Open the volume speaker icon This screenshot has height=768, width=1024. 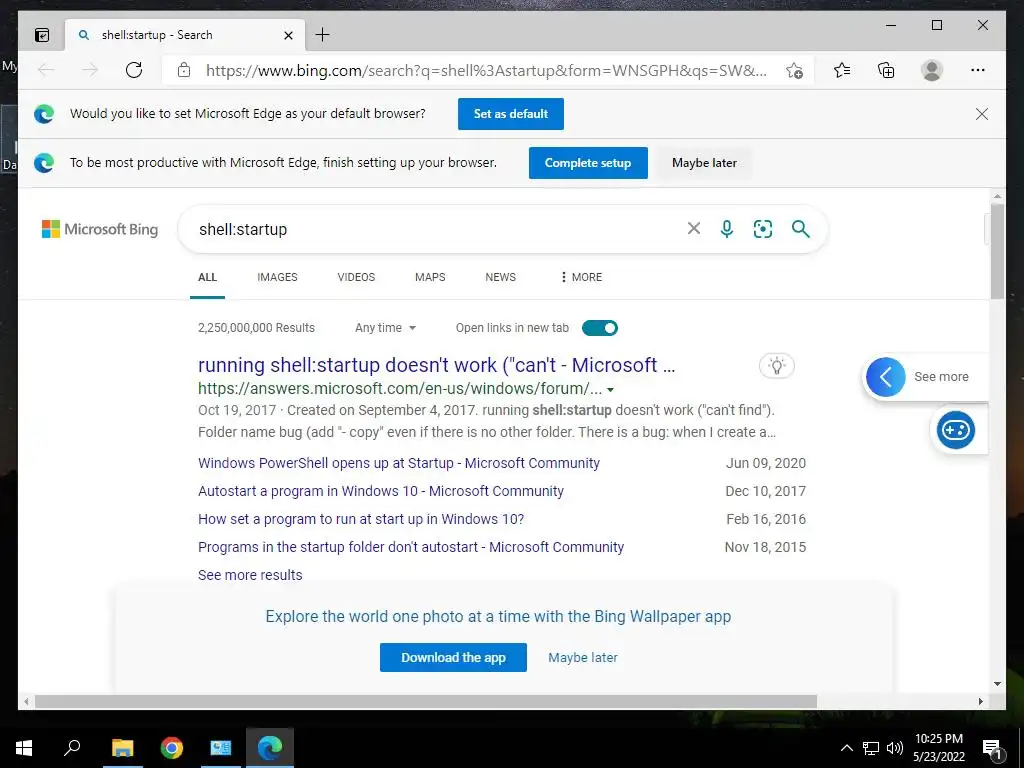click(895, 748)
